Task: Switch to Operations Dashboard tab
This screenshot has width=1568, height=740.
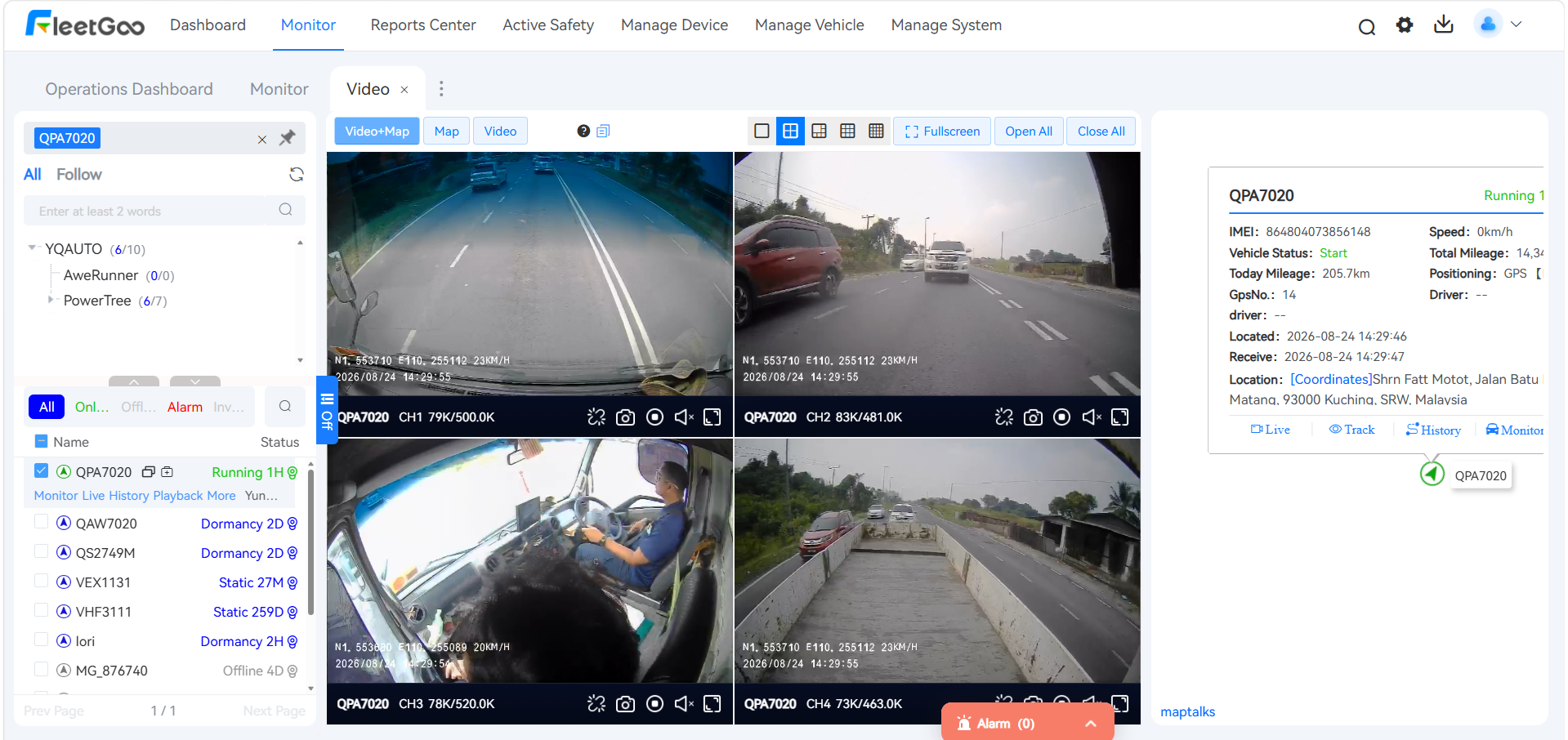Action: click(x=129, y=89)
